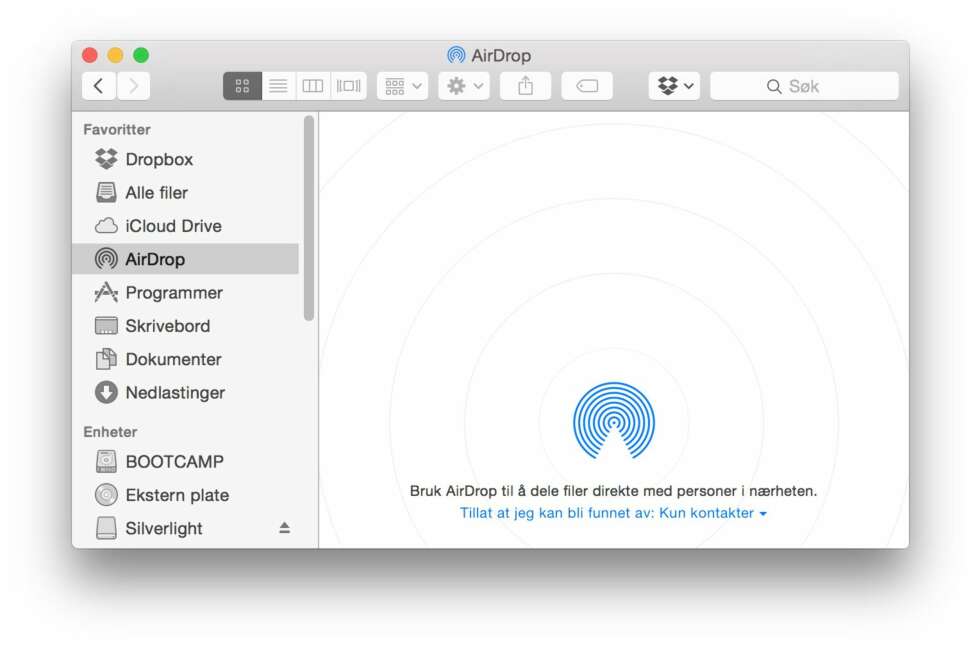Image resolution: width=980 pixels, height=651 pixels.
Task: Open iCloud Drive in sidebar
Action: point(186,226)
